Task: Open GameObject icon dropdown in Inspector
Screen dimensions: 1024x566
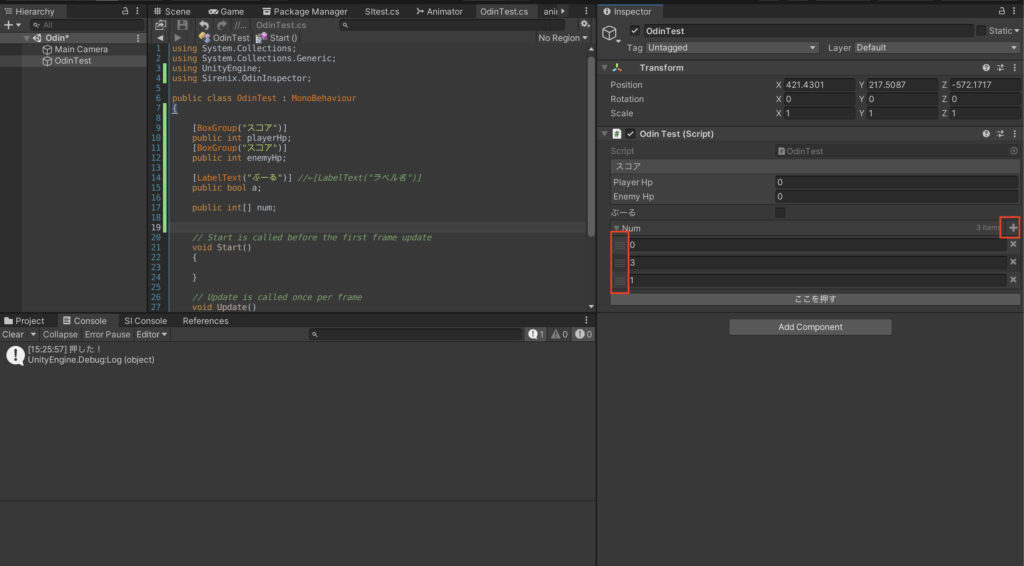Action: point(611,35)
